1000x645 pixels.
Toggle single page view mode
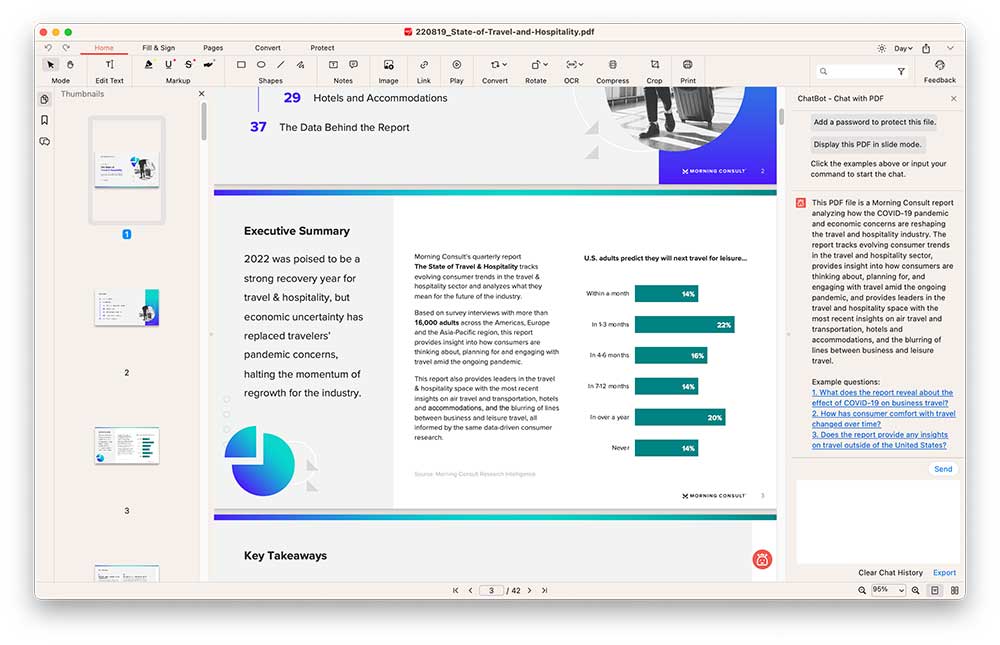pyautogui.click(x=935, y=591)
